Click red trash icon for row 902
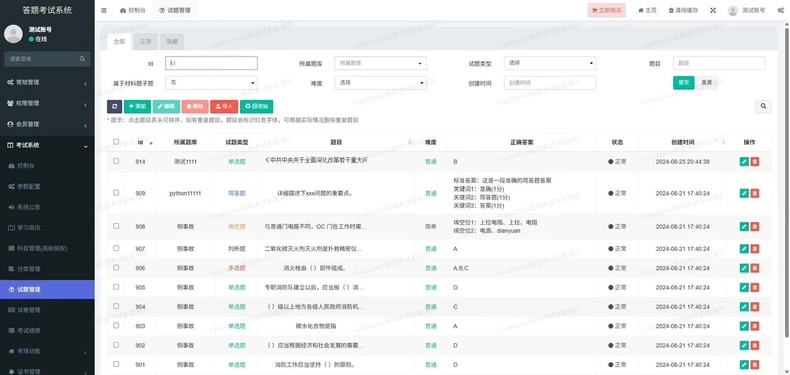790x375 pixels. (x=755, y=345)
